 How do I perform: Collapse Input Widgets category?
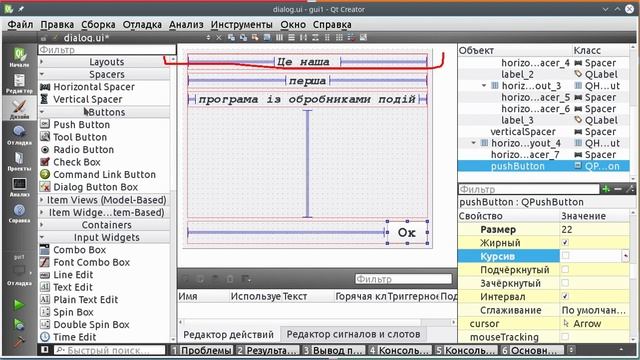[104, 237]
